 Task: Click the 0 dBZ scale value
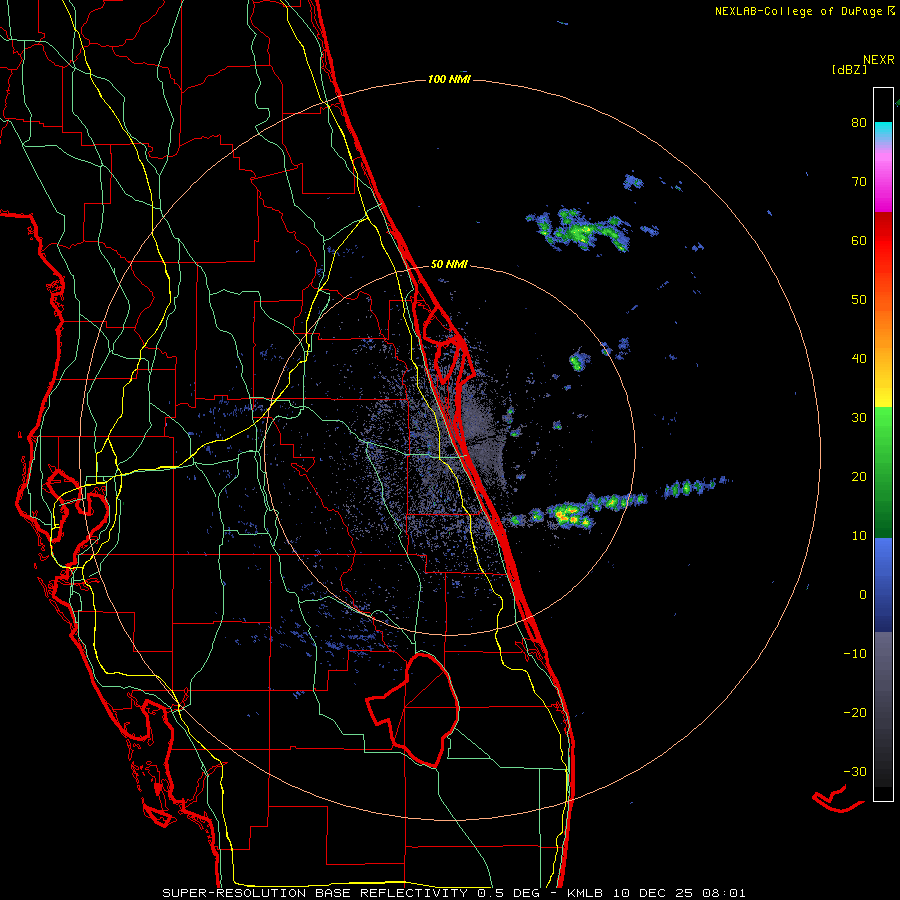point(863,595)
